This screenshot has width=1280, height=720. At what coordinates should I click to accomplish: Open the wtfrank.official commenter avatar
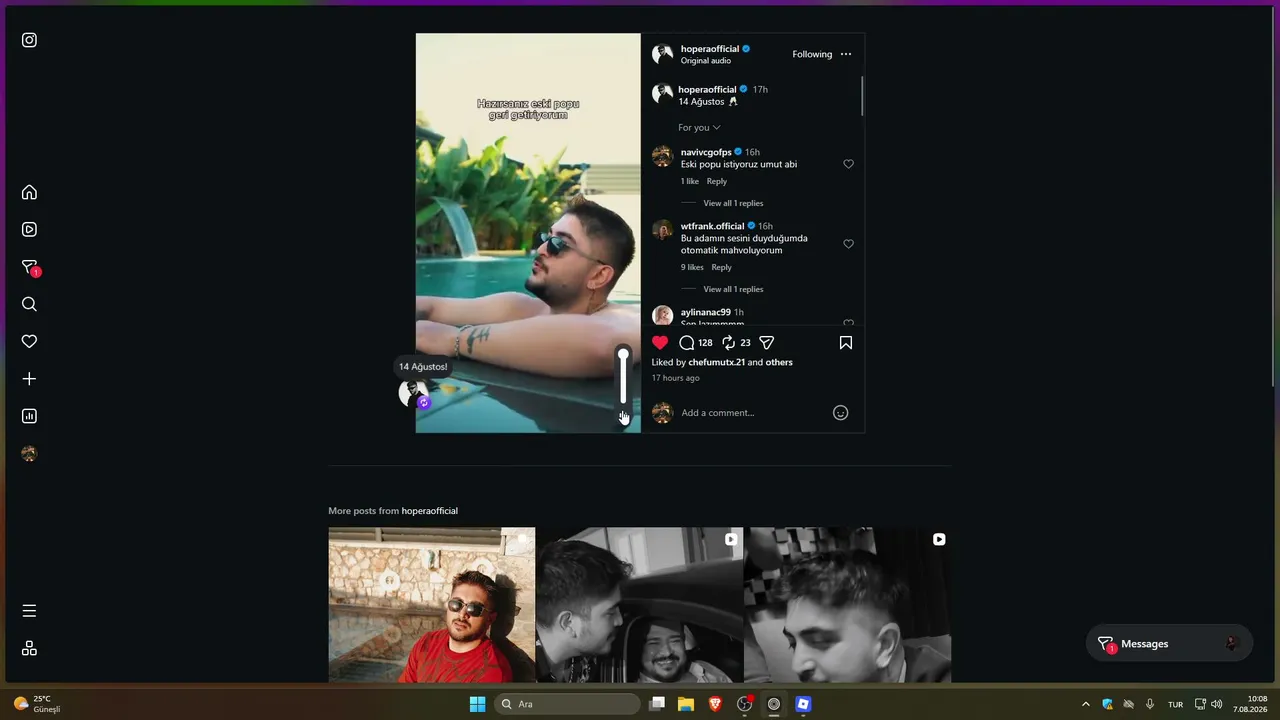pos(662,230)
